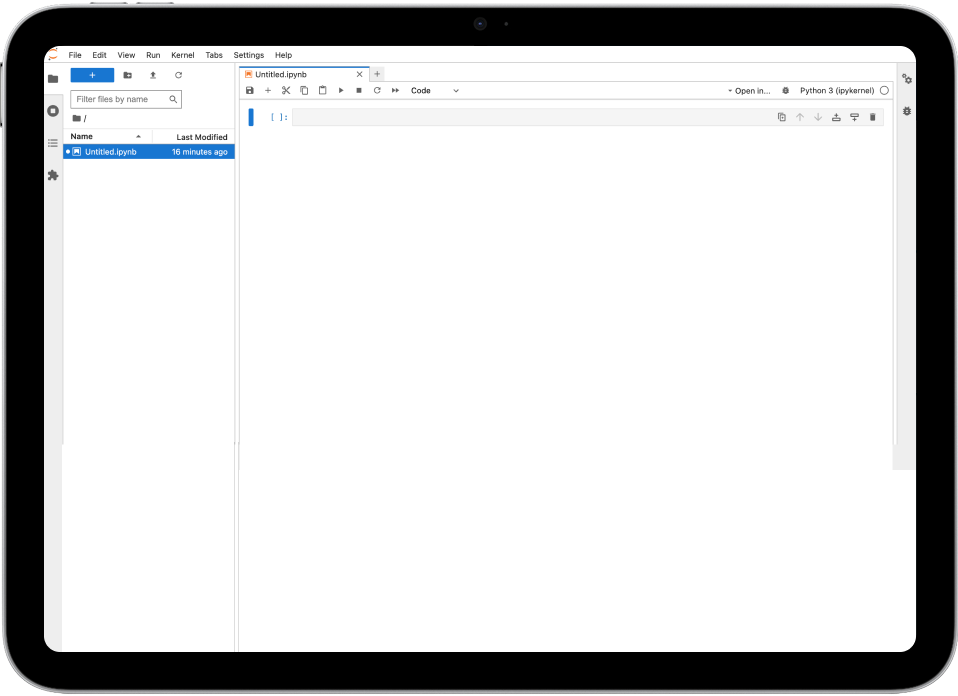
Task: Open the Kernel menu
Action: pyautogui.click(x=183, y=55)
